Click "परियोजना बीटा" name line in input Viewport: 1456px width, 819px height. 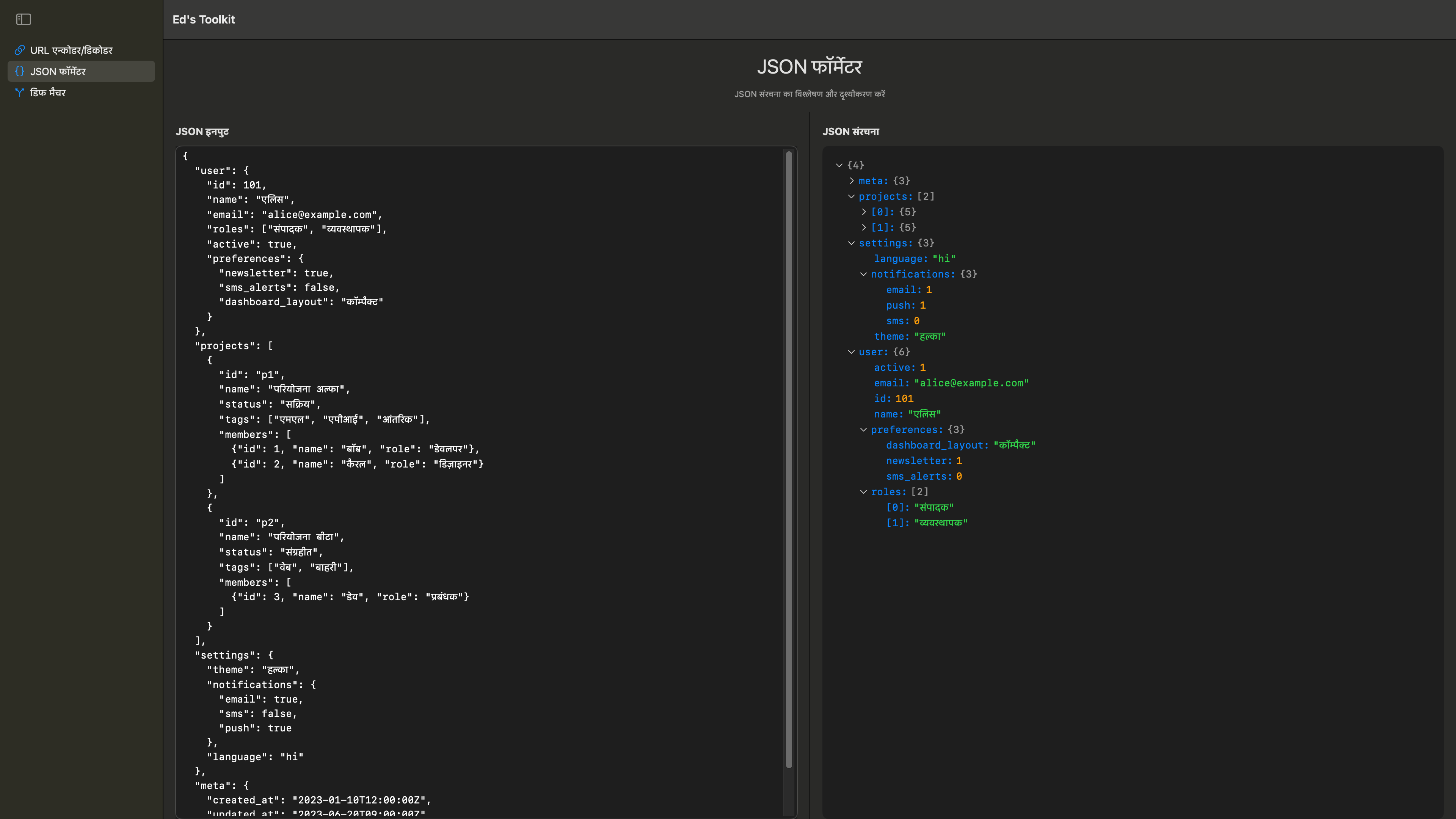282,537
